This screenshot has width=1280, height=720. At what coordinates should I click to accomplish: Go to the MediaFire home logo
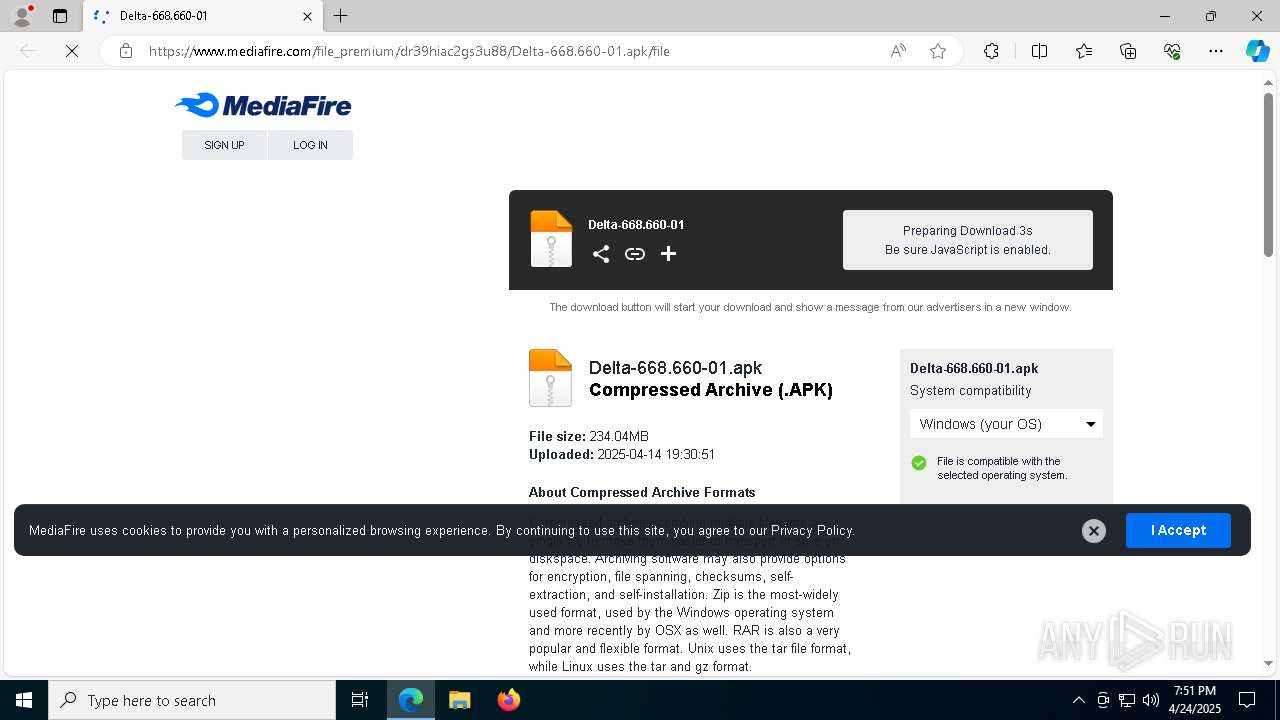(x=263, y=105)
